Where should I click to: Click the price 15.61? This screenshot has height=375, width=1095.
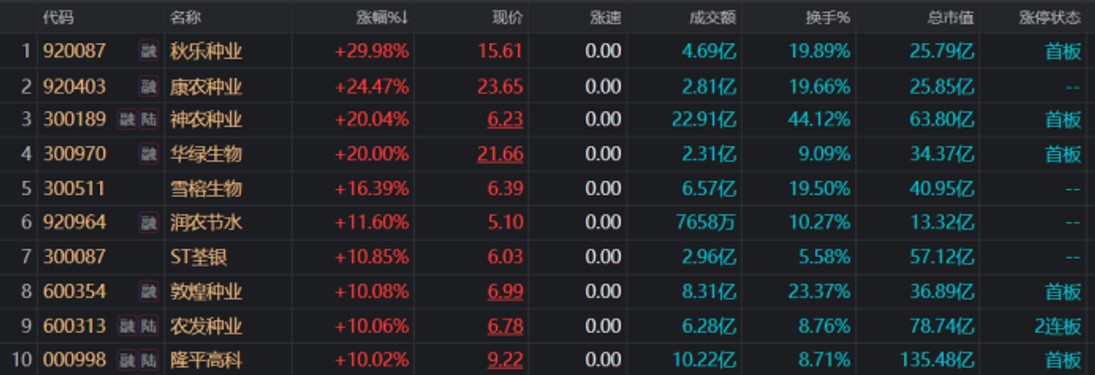pos(500,52)
